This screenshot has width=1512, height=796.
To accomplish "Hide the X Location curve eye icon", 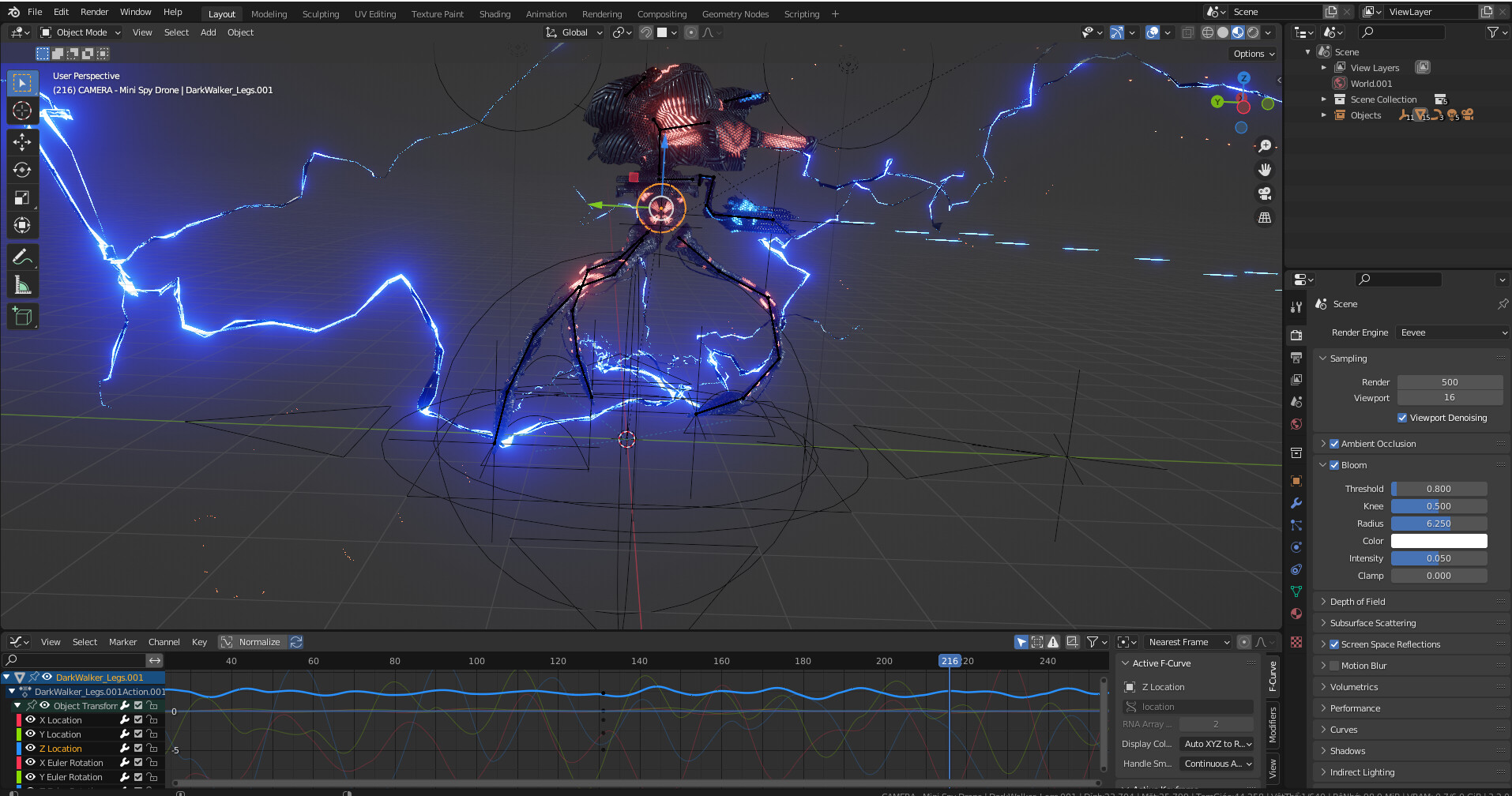I will click(x=31, y=719).
